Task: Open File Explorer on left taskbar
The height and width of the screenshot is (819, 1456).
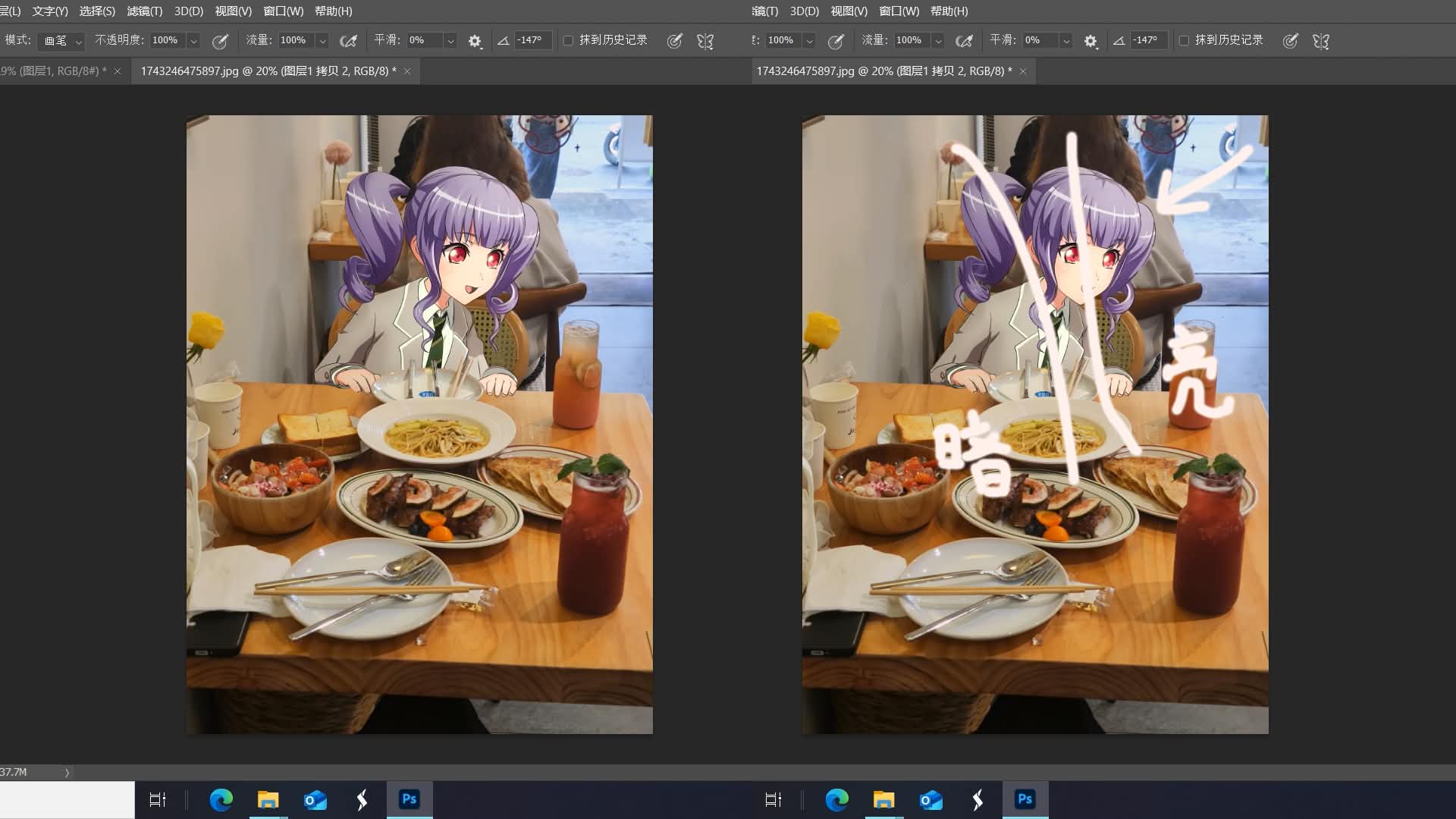Action: tap(268, 799)
